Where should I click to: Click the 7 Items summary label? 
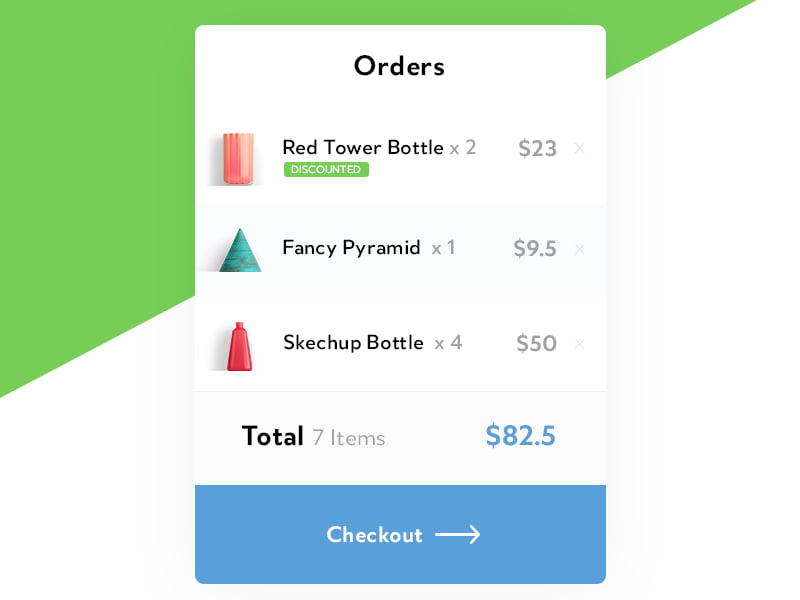click(x=347, y=438)
